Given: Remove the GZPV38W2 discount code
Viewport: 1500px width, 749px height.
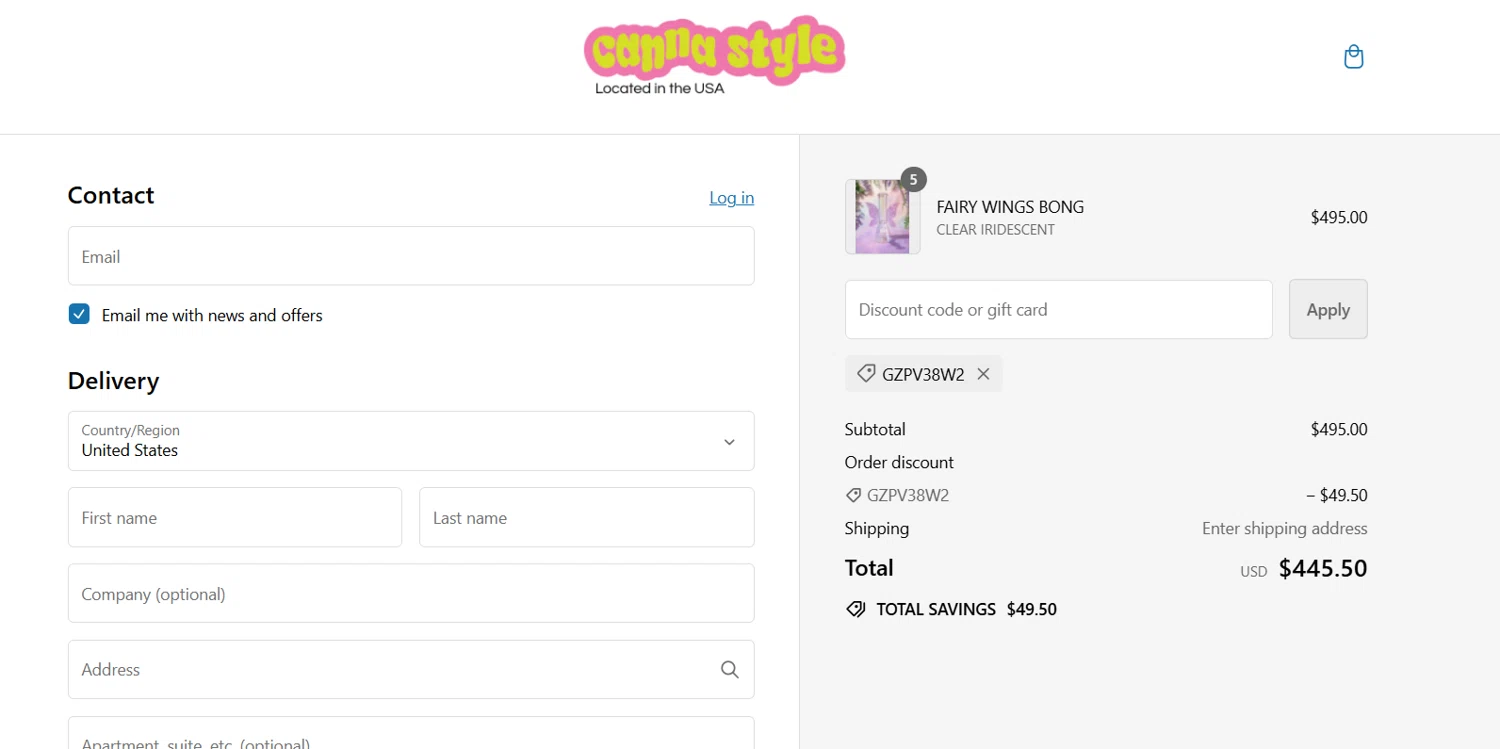Looking at the screenshot, I should click(983, 374).
